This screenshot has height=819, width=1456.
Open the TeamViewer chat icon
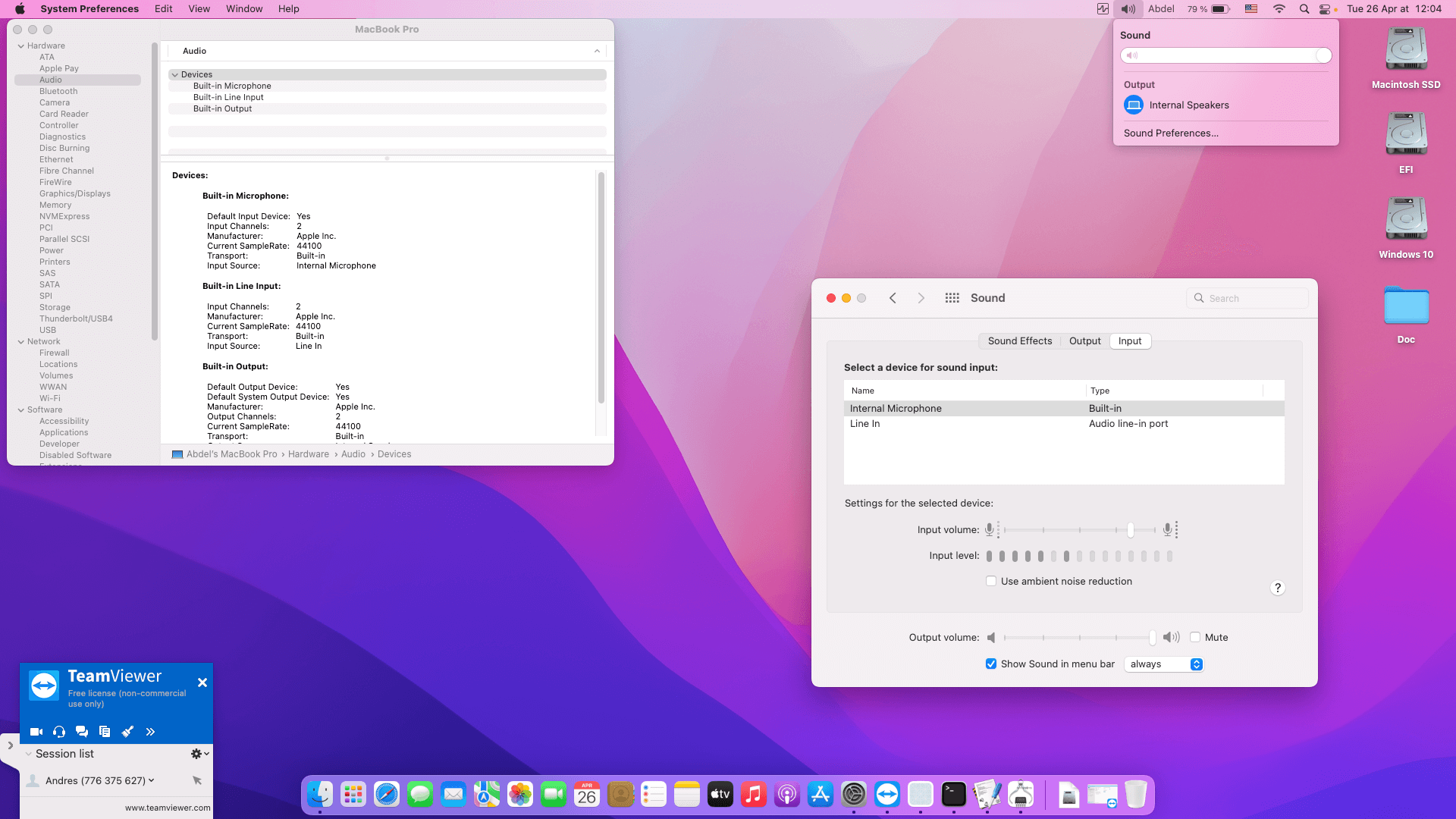[x=82, y=732]
